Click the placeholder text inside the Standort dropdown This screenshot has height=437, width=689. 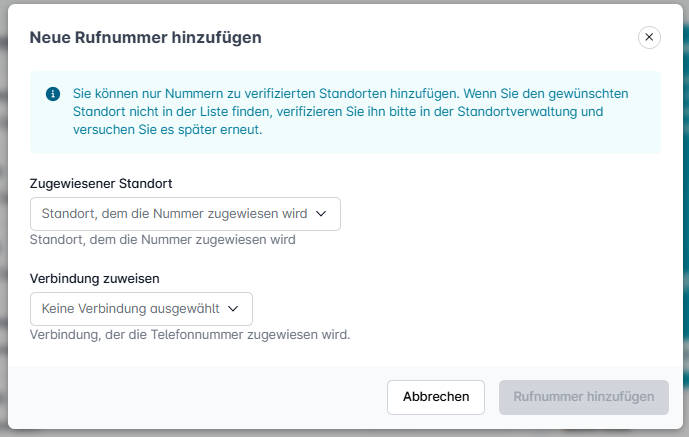click(x=174, y=214)
